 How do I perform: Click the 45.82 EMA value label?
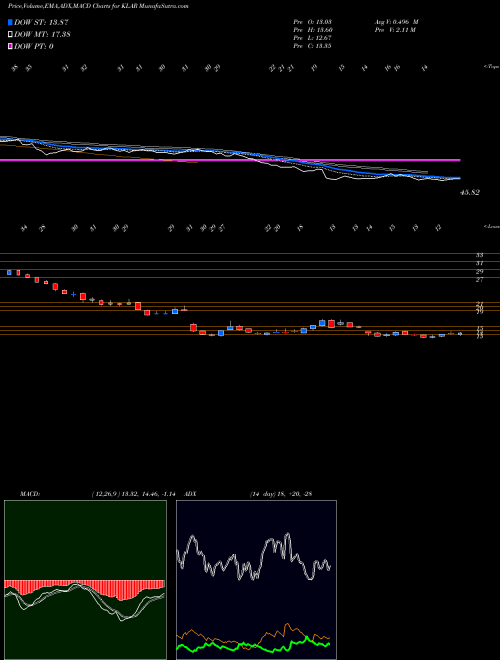(x=470, y=192)
